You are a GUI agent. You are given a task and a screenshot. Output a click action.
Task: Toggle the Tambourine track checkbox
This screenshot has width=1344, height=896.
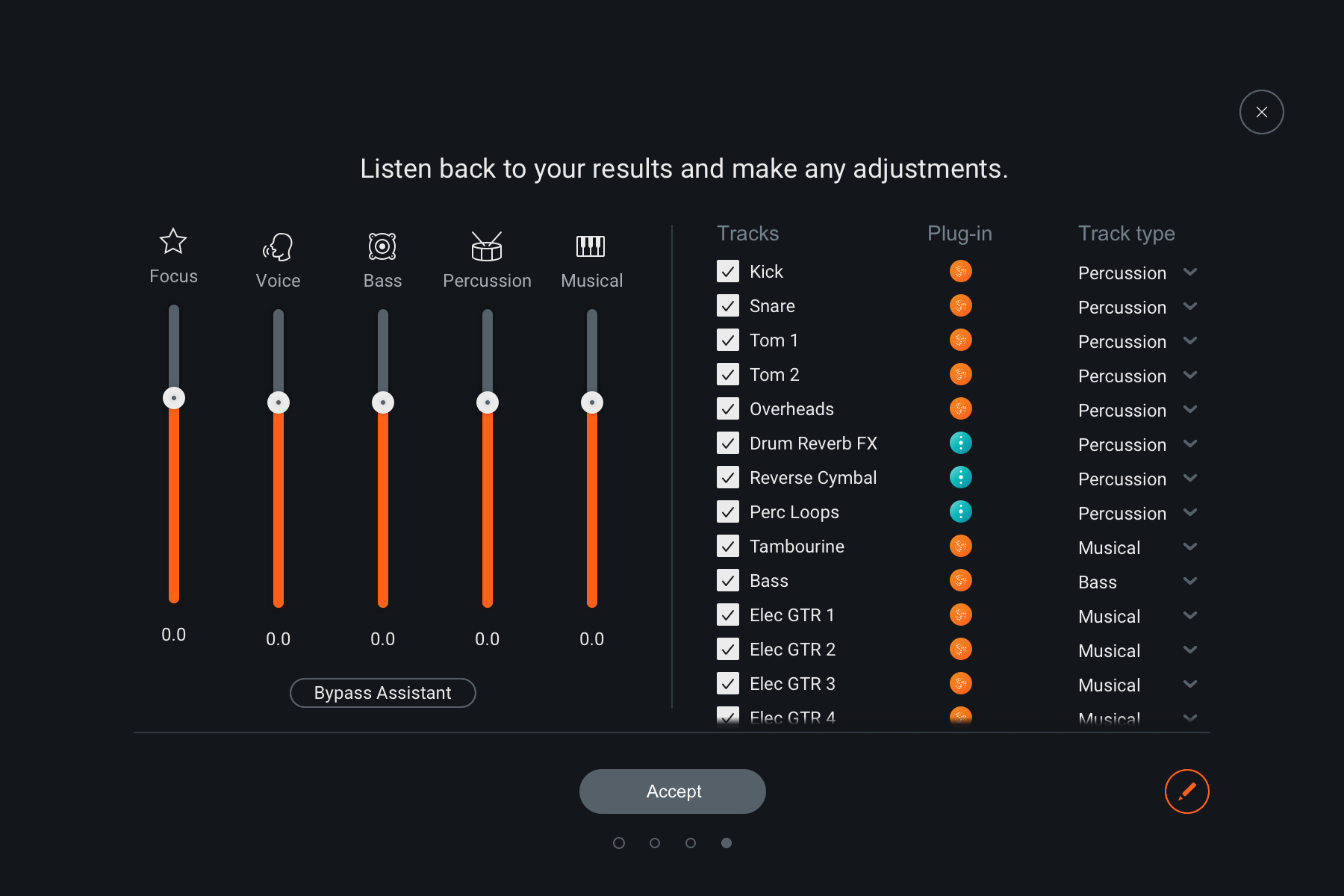point(728,546)
